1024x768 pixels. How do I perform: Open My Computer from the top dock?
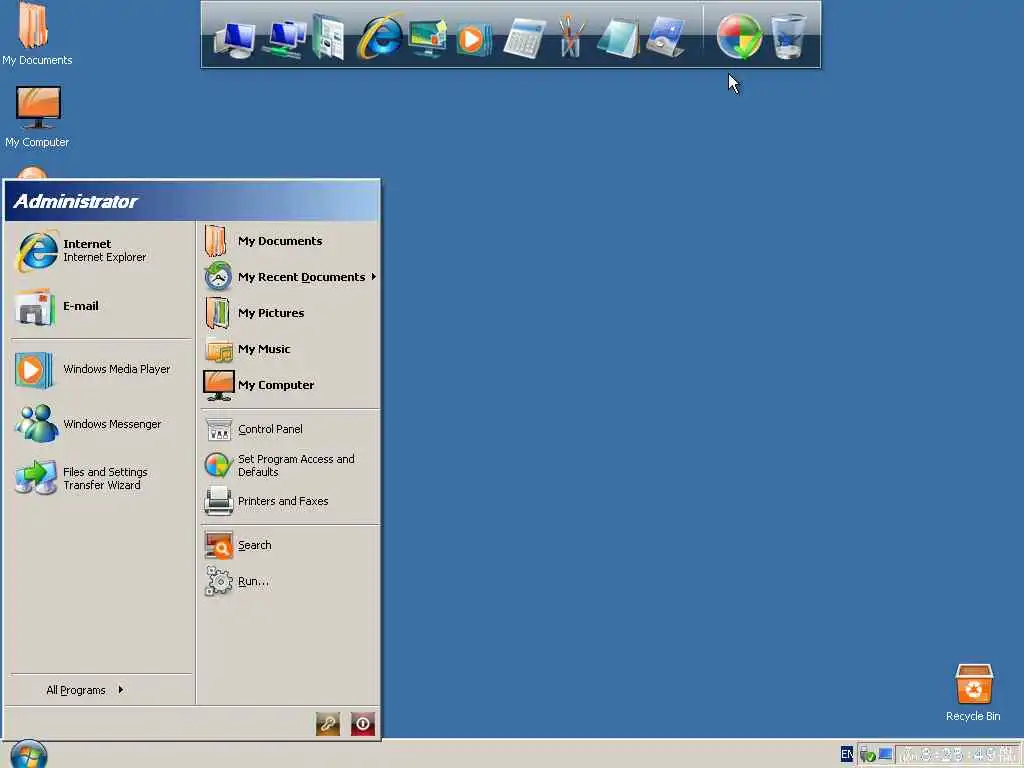(235, 39)
